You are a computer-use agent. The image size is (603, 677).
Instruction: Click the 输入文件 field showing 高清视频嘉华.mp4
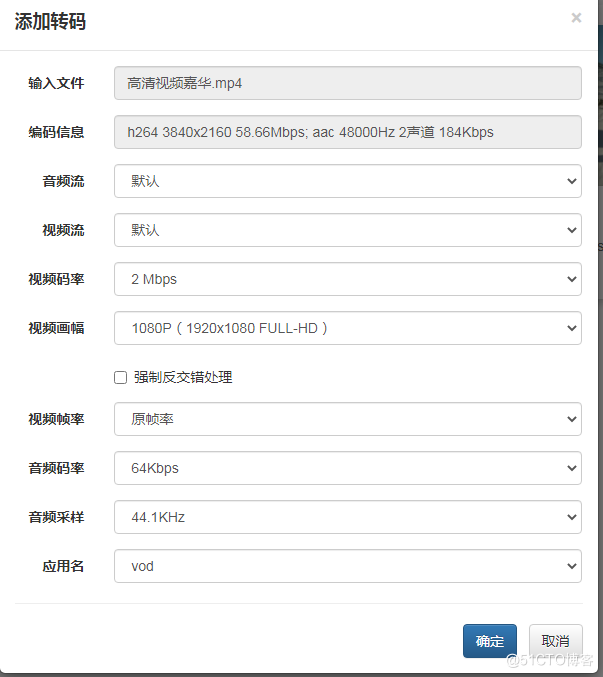coord(348,83)
